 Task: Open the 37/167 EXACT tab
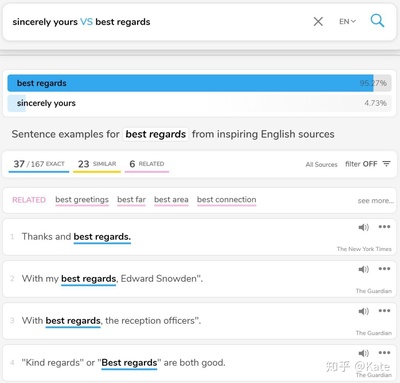click(x=39, y=164)
